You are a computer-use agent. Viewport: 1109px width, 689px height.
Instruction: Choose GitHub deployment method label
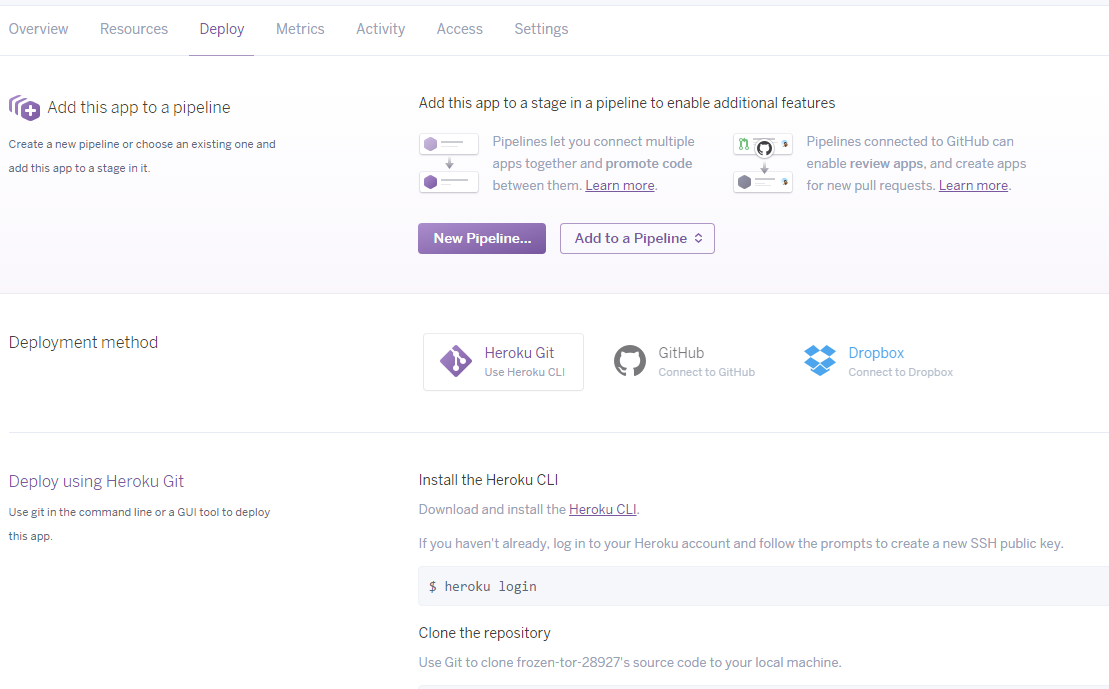681,353
